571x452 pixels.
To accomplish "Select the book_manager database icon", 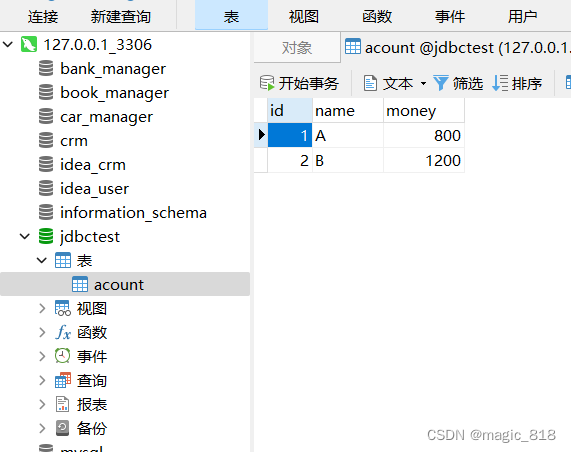I will point(46,93).
